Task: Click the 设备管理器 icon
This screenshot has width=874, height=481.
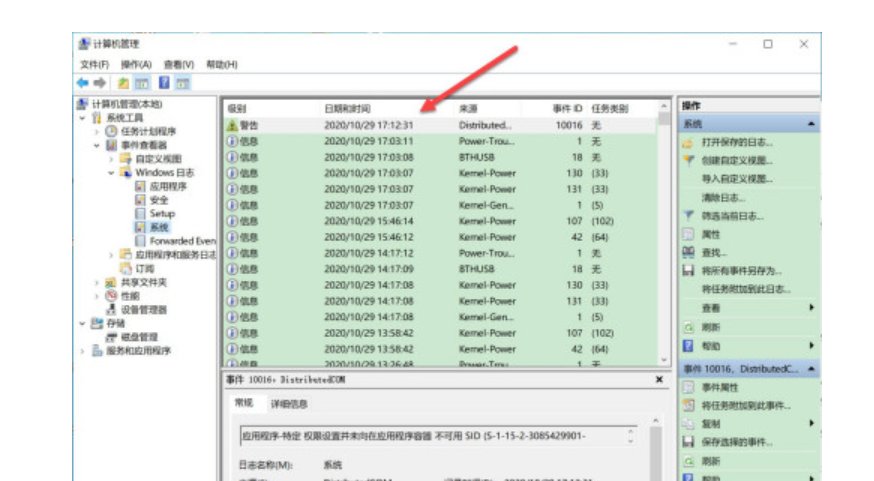Action: pos(111,309)
